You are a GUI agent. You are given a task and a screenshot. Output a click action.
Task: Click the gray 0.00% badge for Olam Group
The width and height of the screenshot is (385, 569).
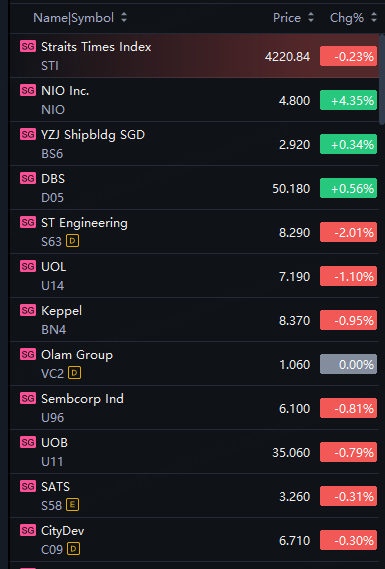[x=348, y=364]
